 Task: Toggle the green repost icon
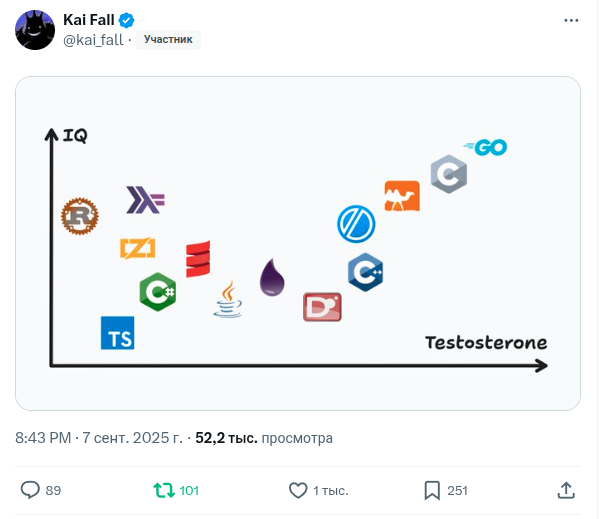164,490
